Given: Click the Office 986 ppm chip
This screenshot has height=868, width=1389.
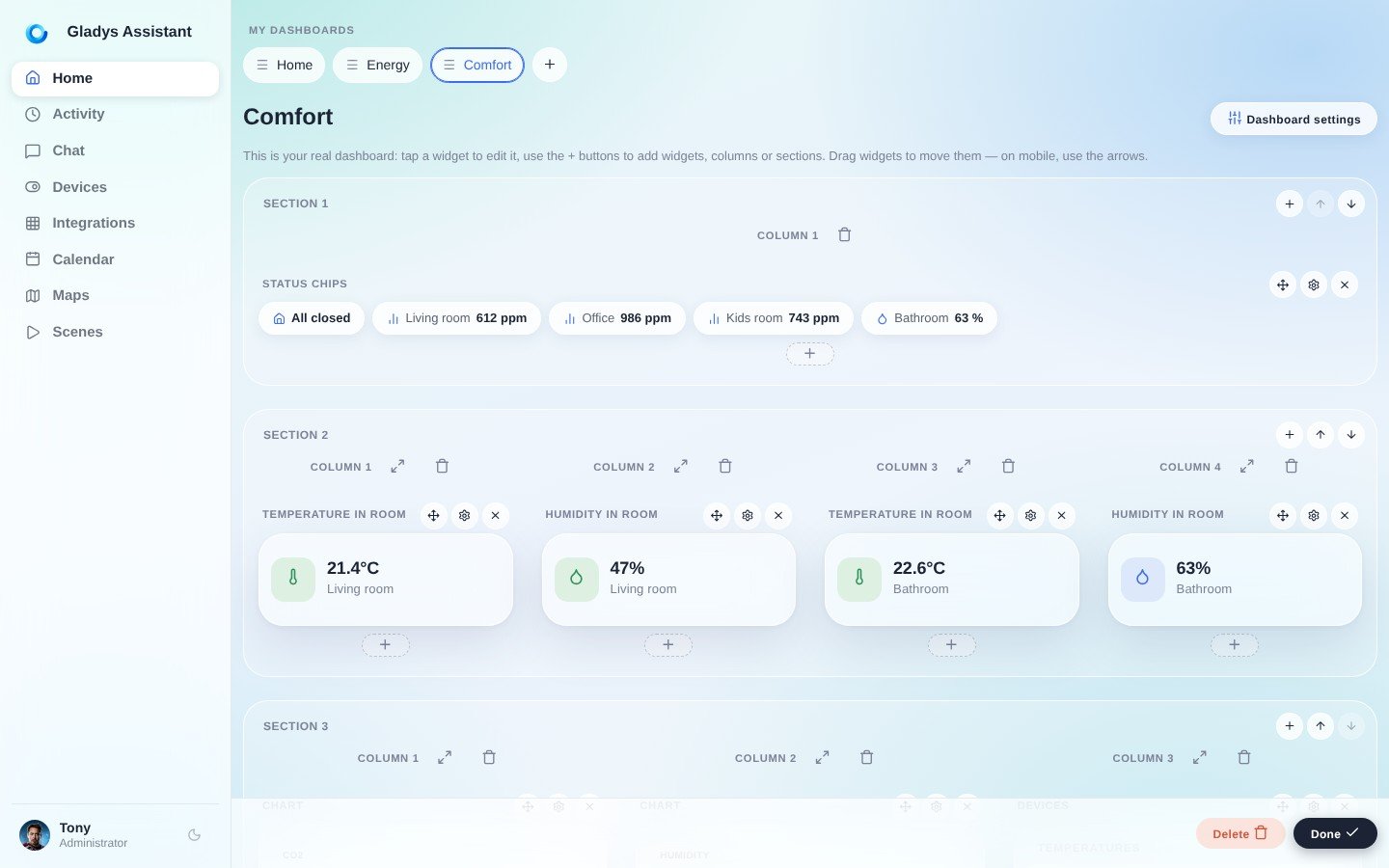Looking at the screenshot, I should 617,318.
